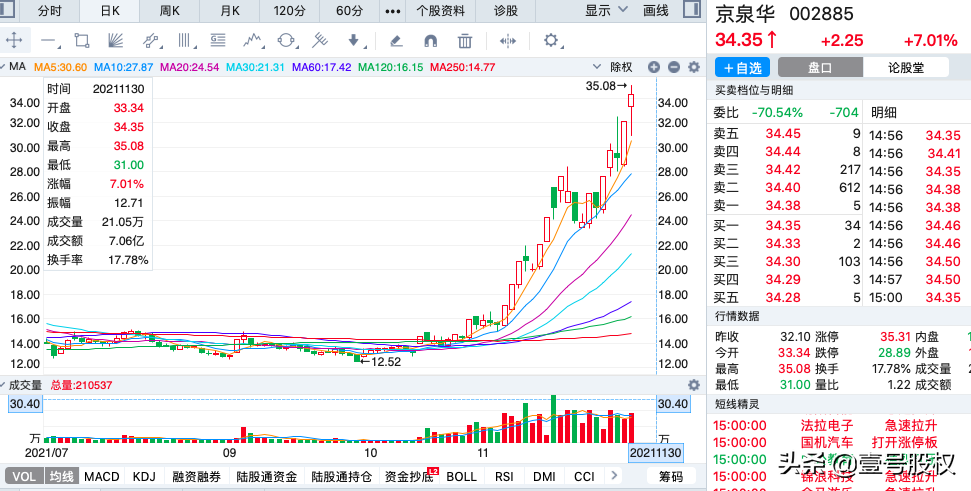Select the MACD indicator

tap(102, 476)
